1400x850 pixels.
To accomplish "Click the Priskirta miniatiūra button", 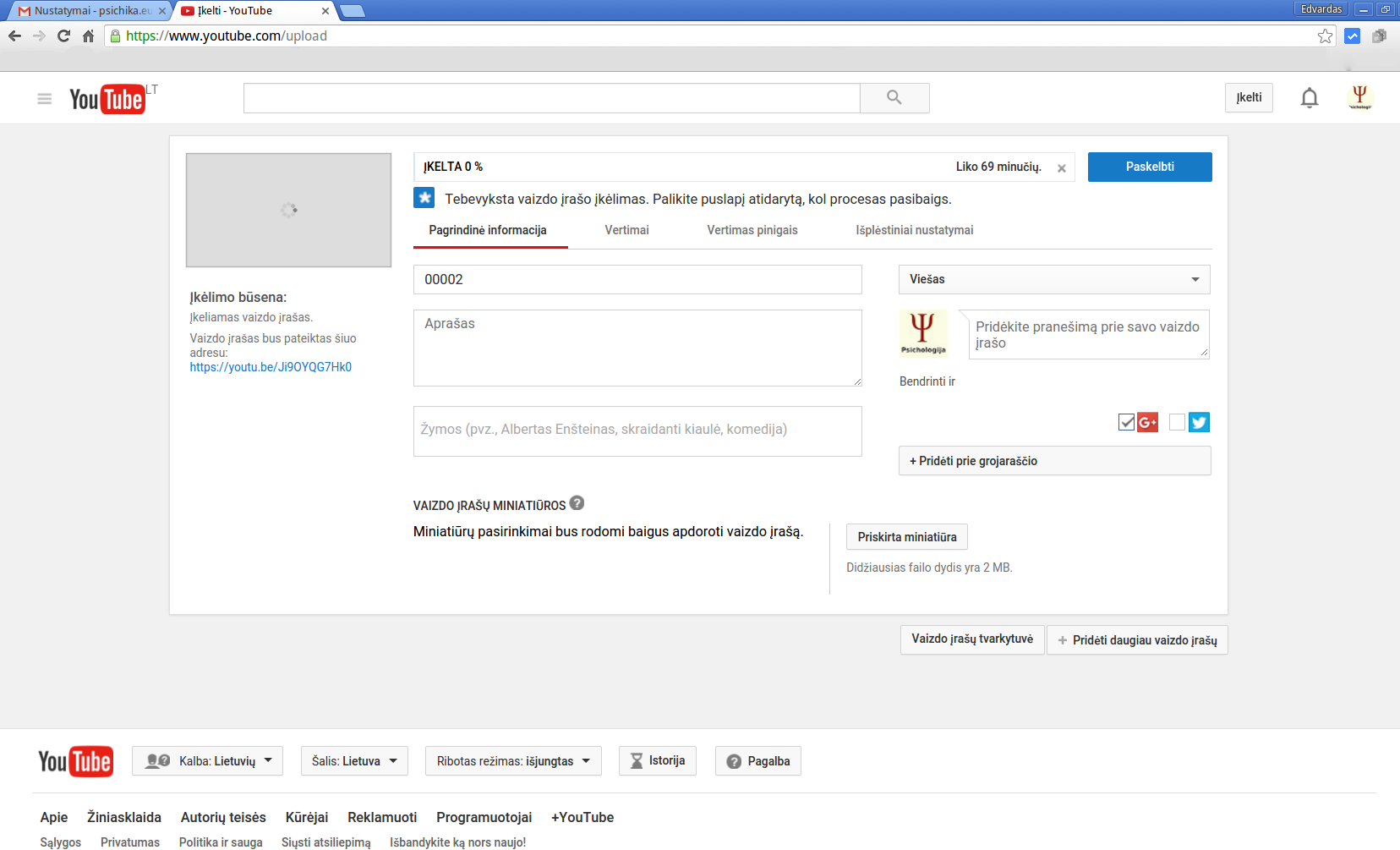I will click(907, 537).
